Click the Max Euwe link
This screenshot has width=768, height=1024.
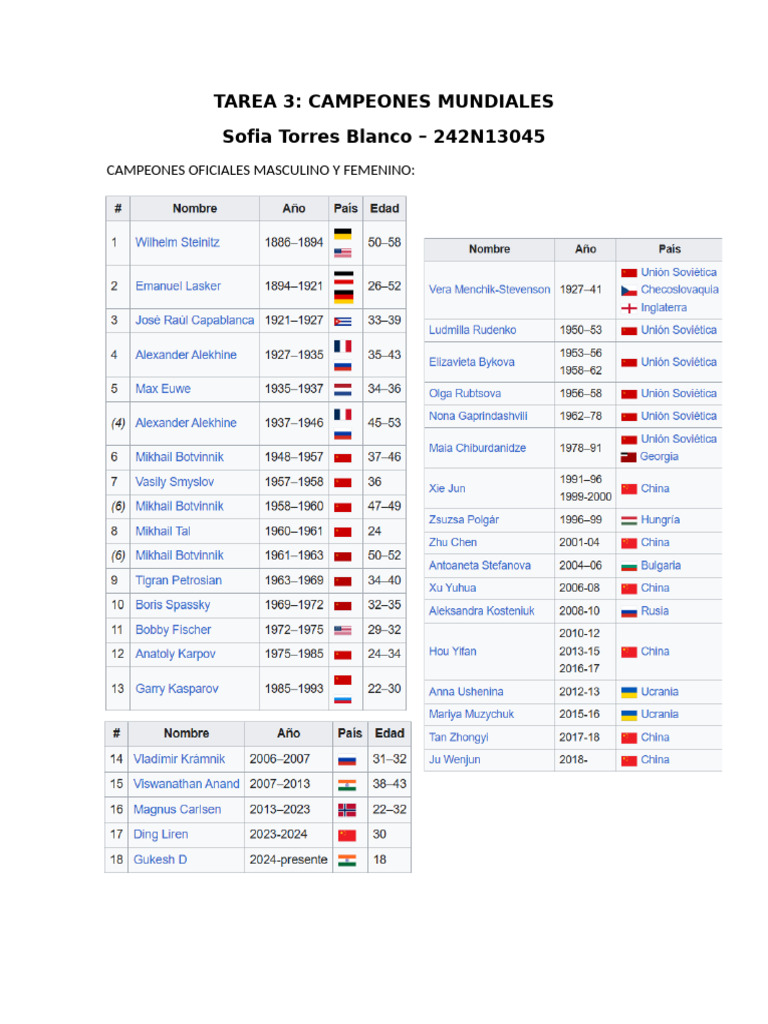click(163, 389)
